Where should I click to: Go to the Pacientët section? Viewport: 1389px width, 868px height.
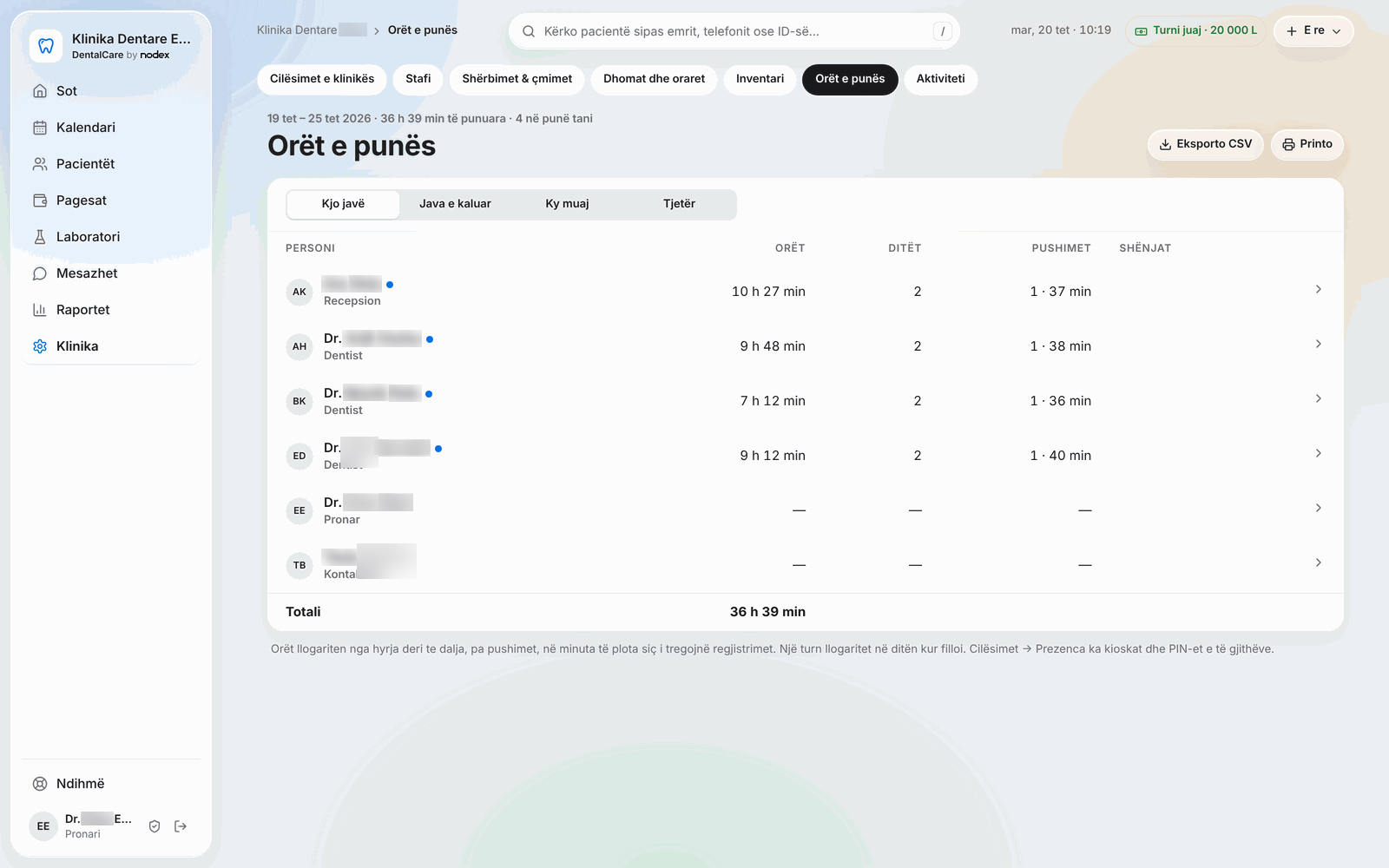pyautogui.click(x=111, y=164)
